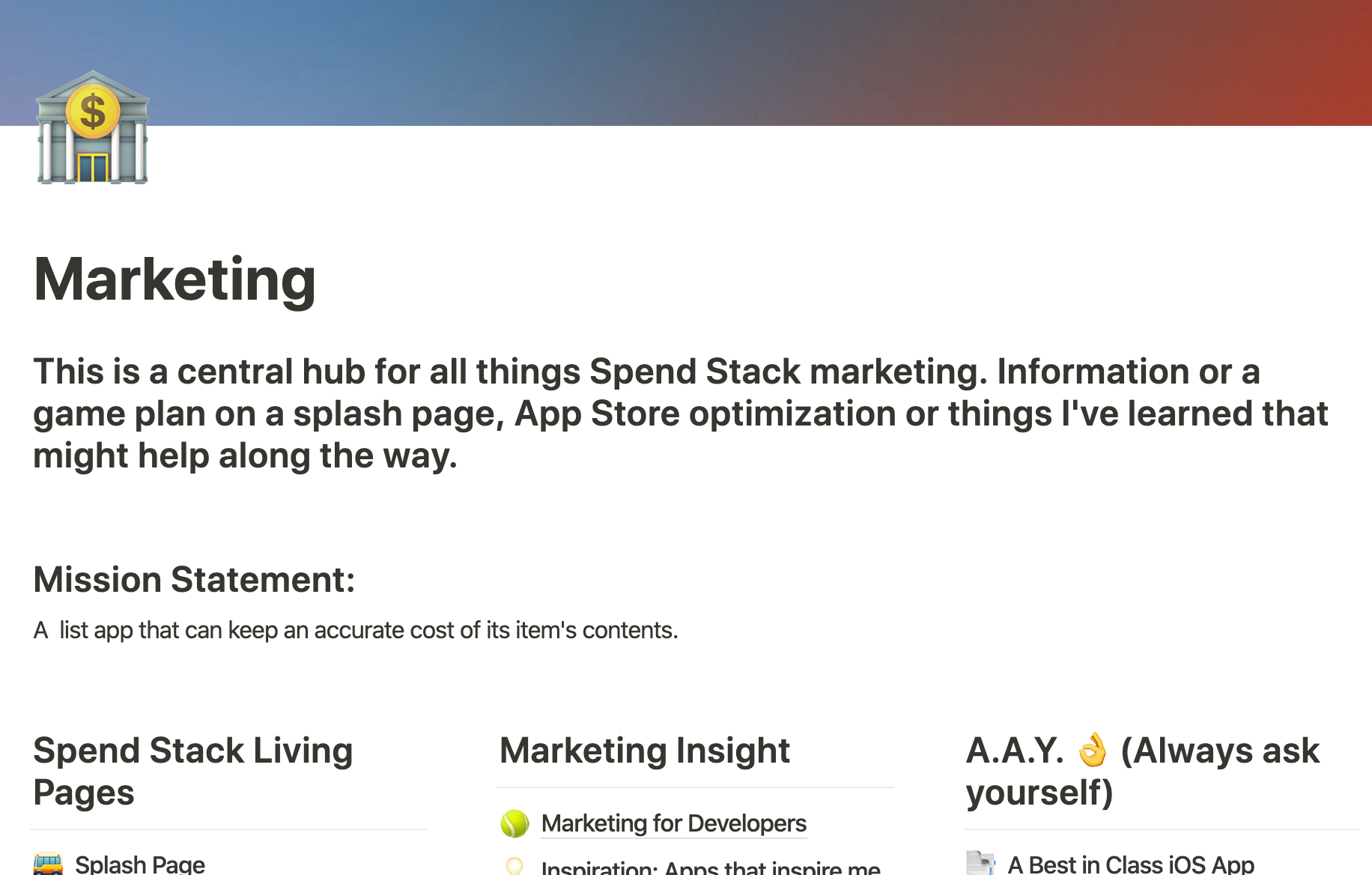Click the bank building page icon
Viewport: 1372px width, 875px height.
(92, 127)
